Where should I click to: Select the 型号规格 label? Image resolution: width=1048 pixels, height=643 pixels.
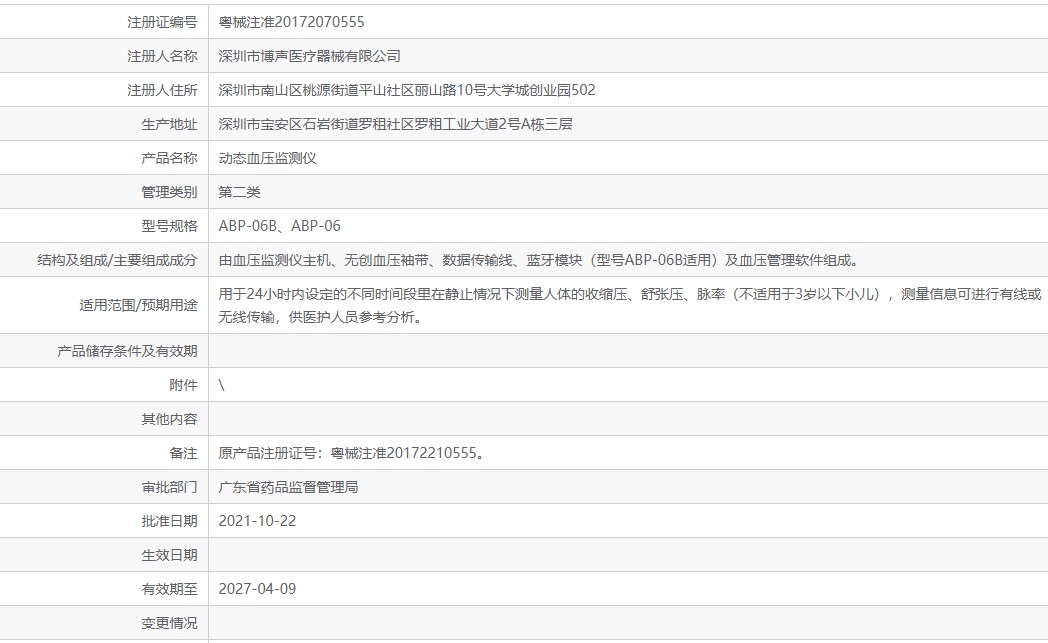click(x=169, y=227)
